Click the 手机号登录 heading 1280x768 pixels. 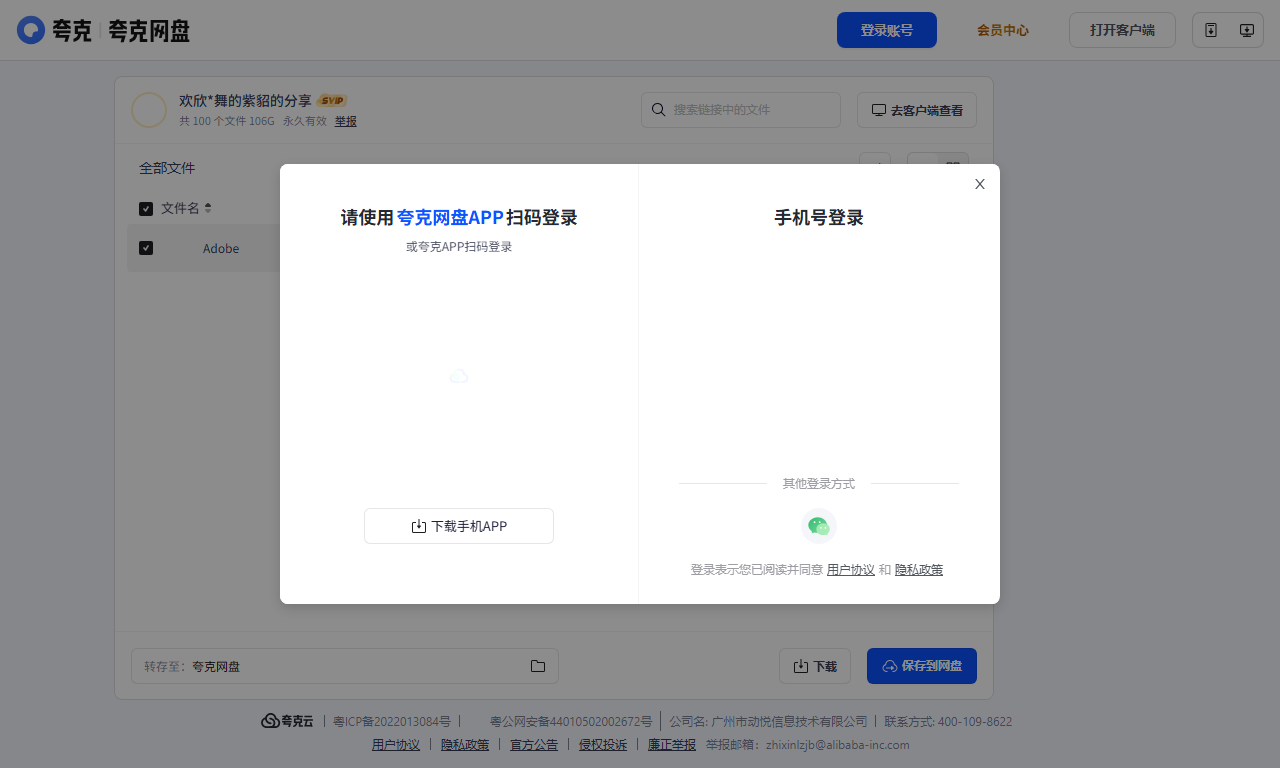(819, 218)
